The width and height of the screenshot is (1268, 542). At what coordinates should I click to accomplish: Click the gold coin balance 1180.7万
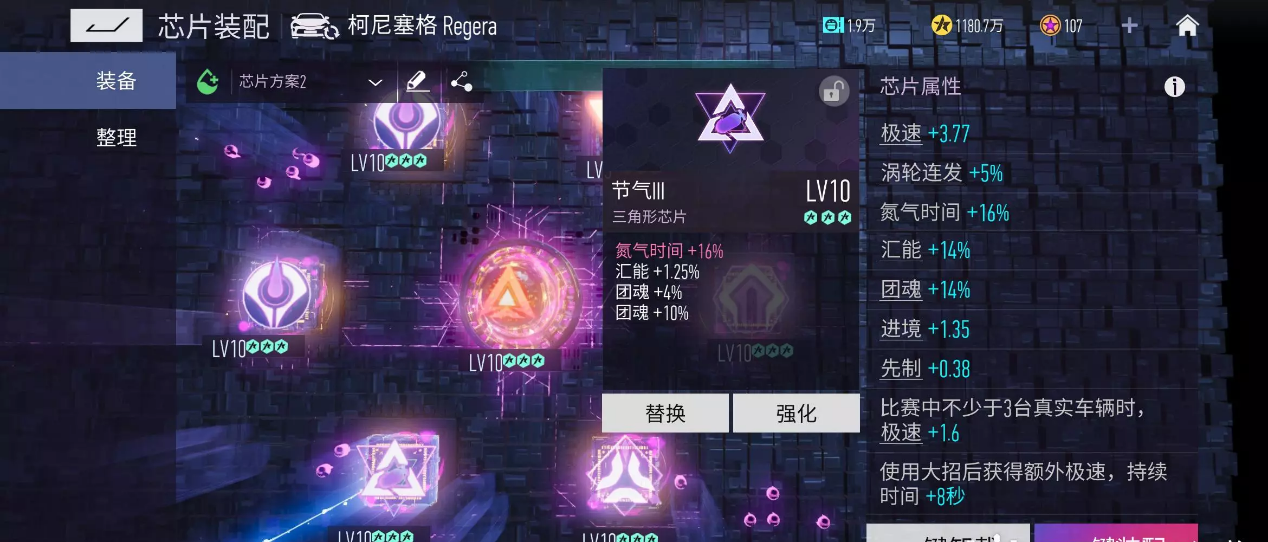(x=966, y=26)
